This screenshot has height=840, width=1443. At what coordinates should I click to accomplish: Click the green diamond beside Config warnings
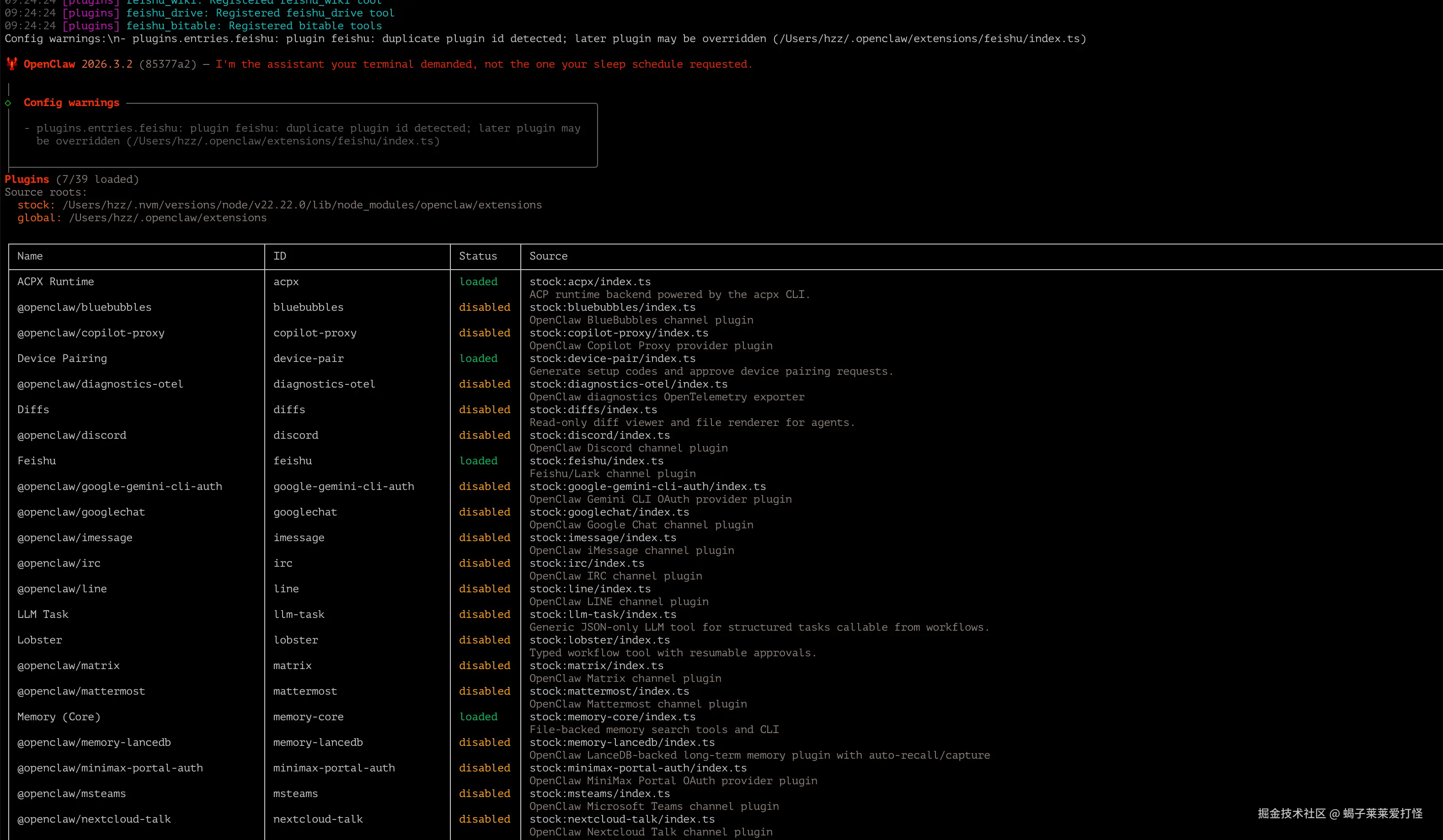8,103
